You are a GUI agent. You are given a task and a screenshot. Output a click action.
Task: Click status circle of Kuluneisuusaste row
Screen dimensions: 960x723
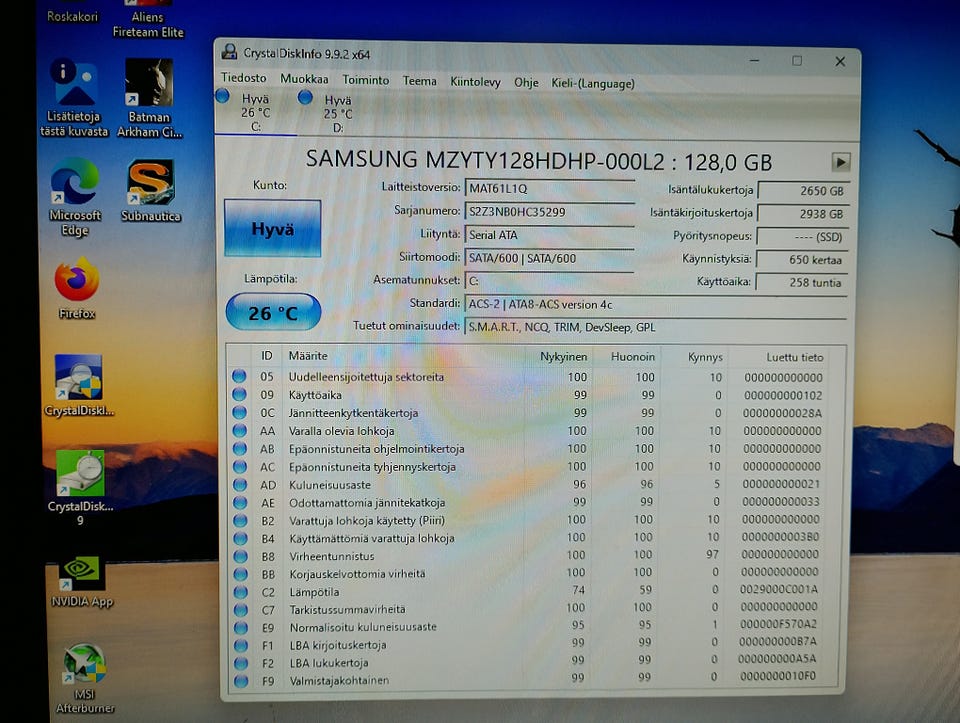point(240,485)
